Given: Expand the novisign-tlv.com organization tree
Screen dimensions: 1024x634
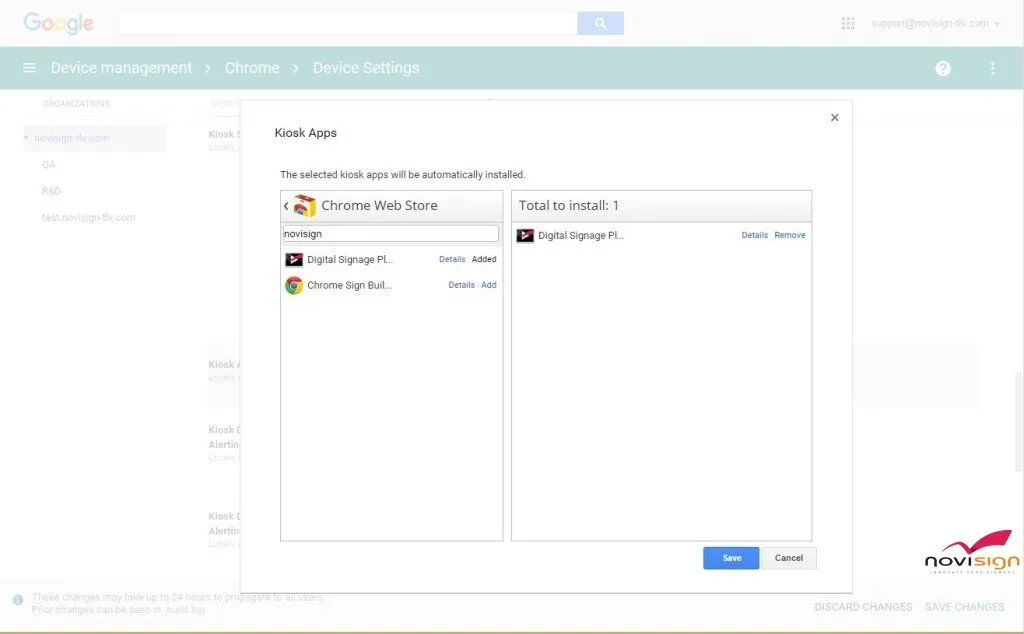Looking at the screenshot, I should [x=27, y=137].
